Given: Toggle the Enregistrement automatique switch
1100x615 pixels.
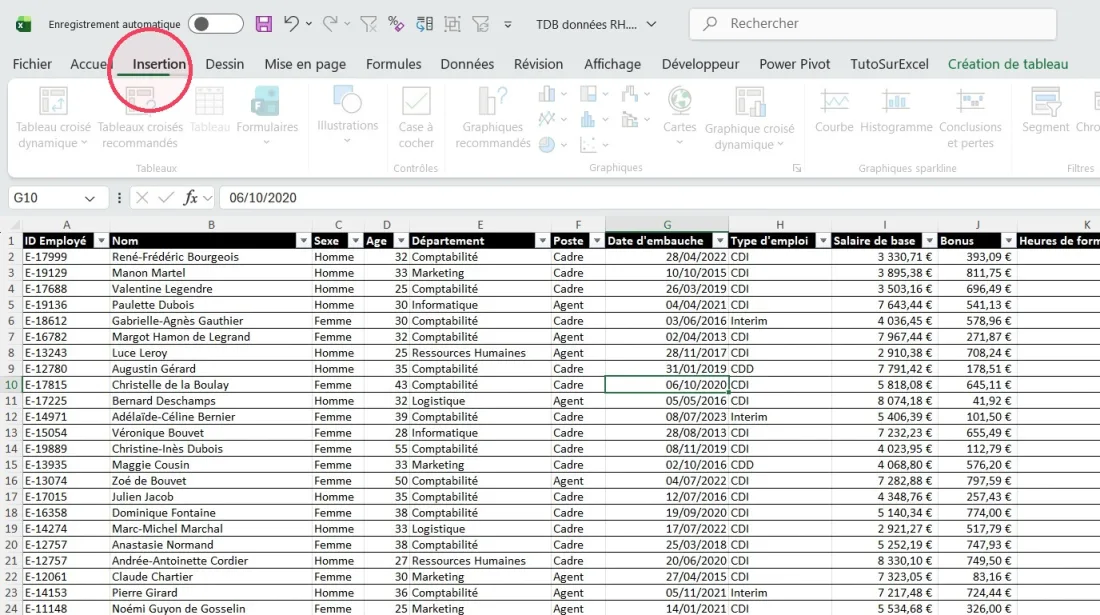Looking at the screenshot, I should point(215,24).
